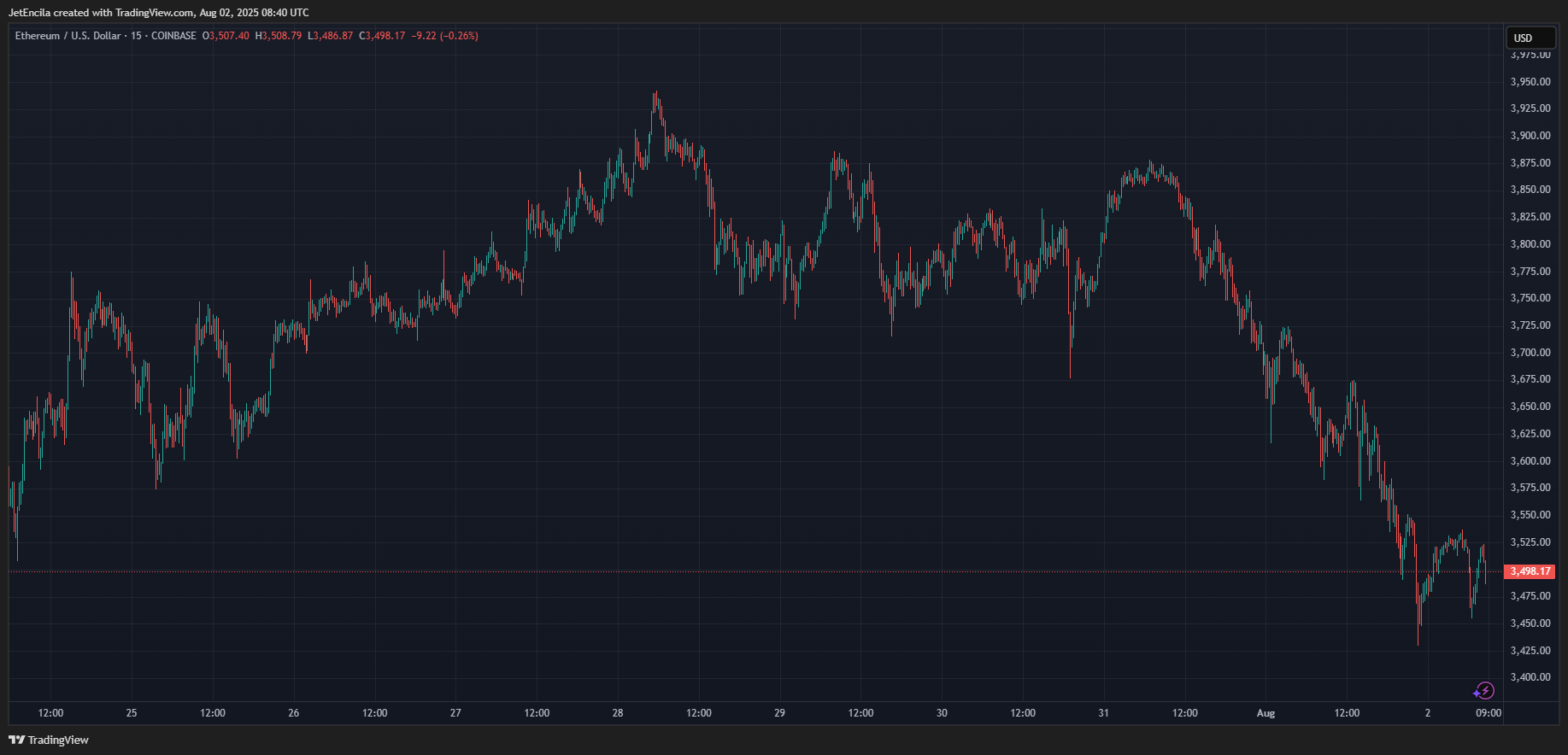Click the COINBASE exchange label
The image size is (1568, 755).
(173, 36)
